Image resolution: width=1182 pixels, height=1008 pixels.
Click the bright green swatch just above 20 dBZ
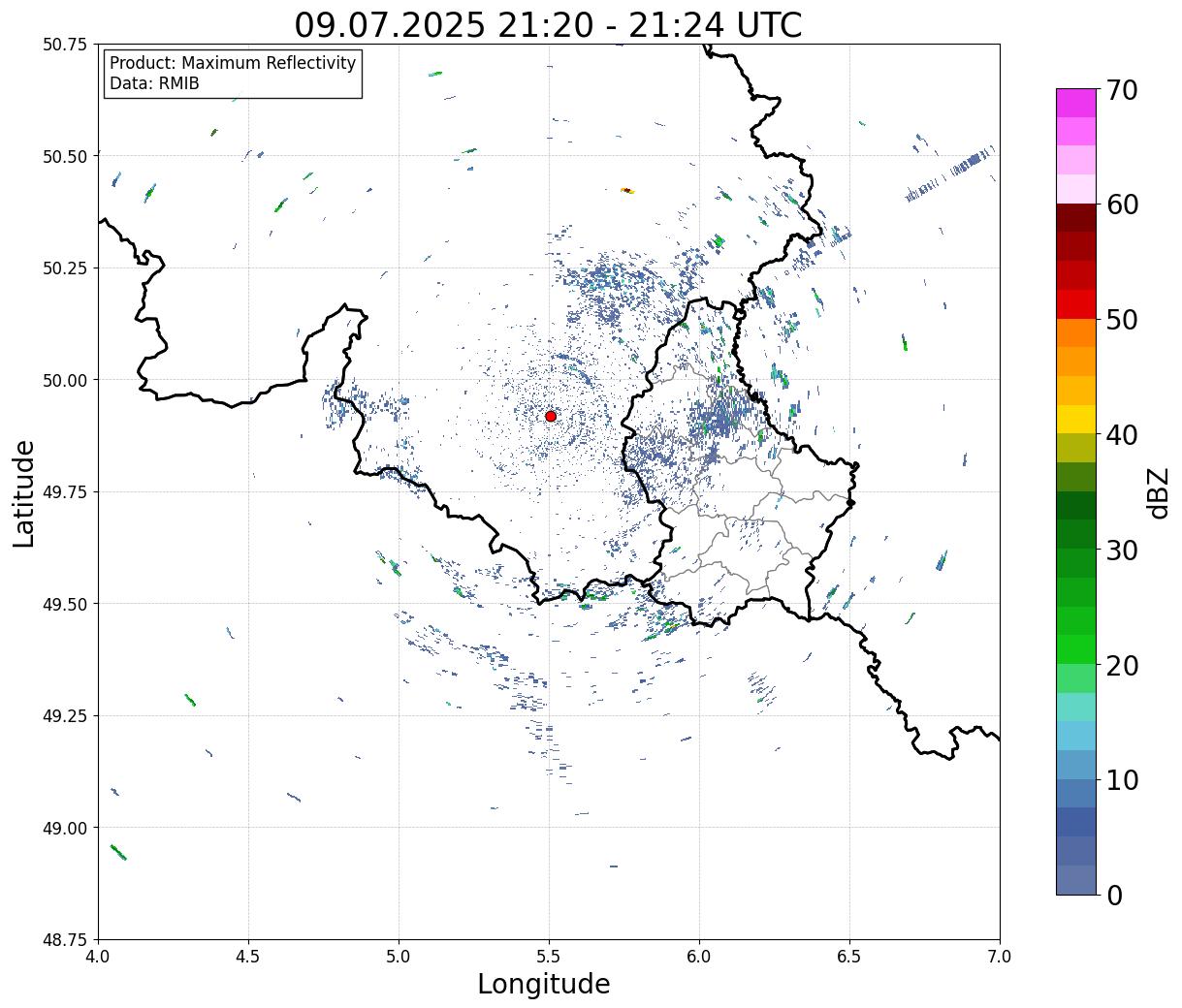(1076, 649)
